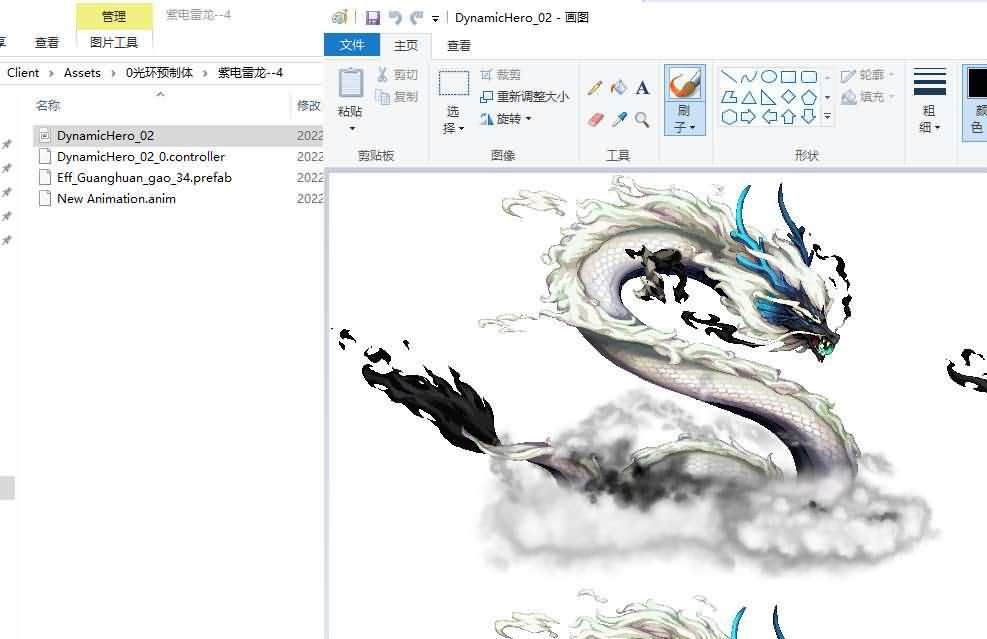Viewport: 987px width, 639px height.
Task: Click the rectangular Select tool icon
Action: point(453,83)
